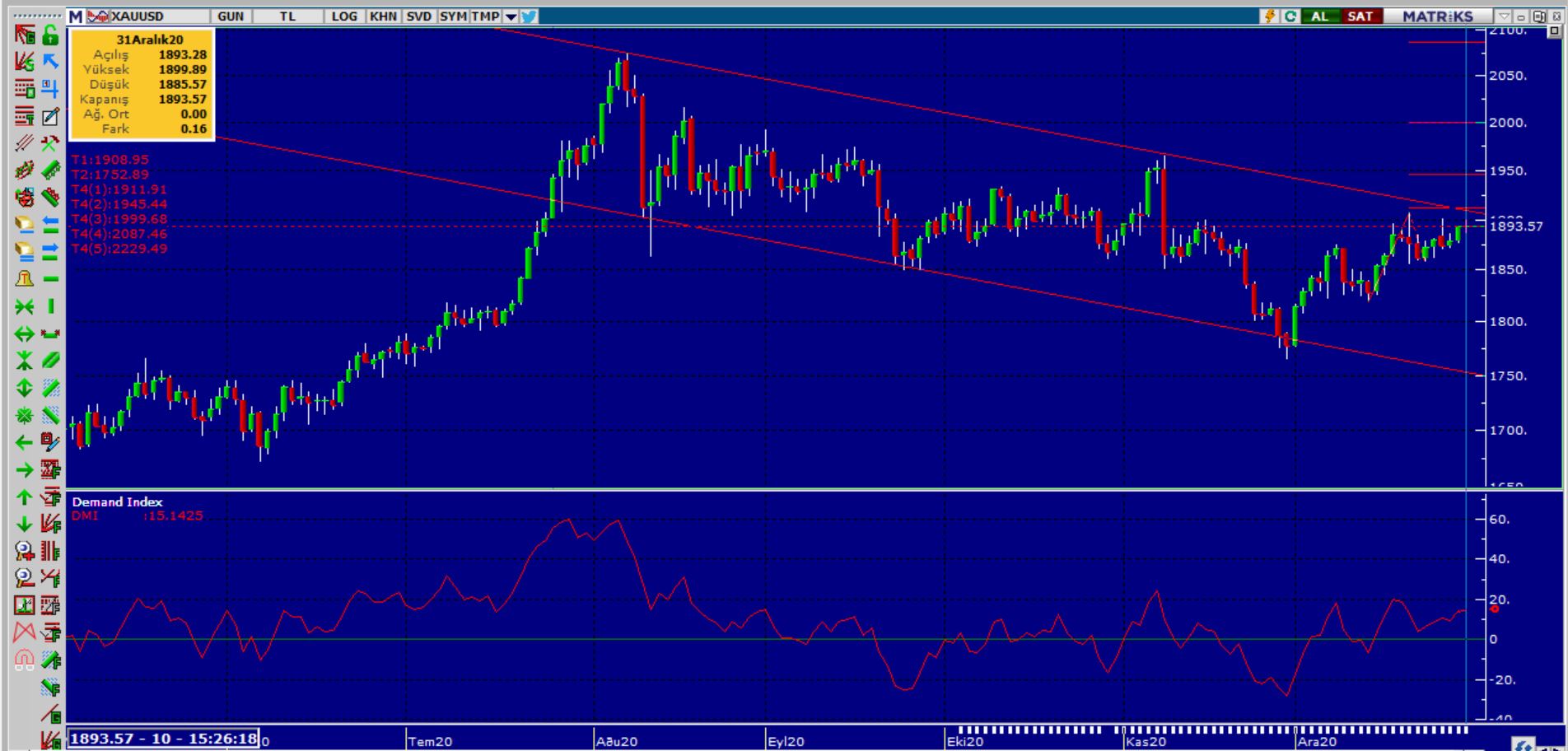Image resolution: width=1568 pixels, height=751 pixels.
Task: Click the KHN toolbar button
Action: [x=383, y=16]
